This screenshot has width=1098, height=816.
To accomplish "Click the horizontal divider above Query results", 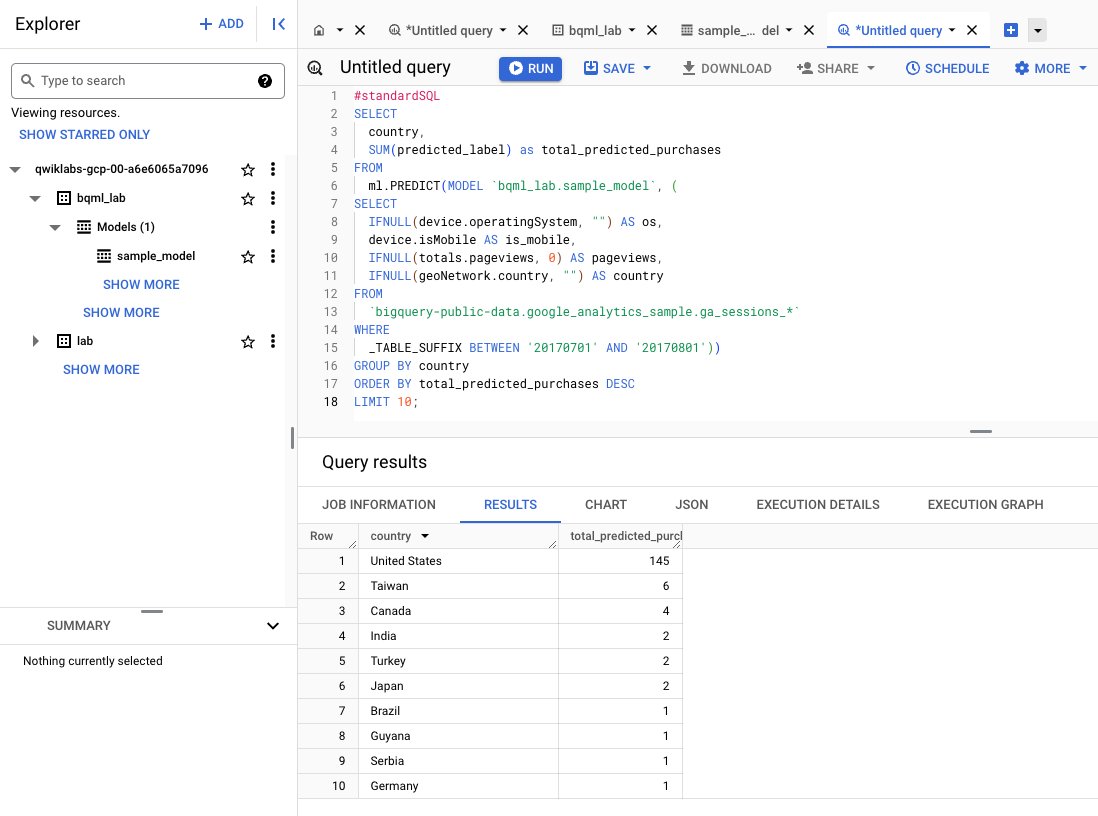I will [x=980, y=432].
